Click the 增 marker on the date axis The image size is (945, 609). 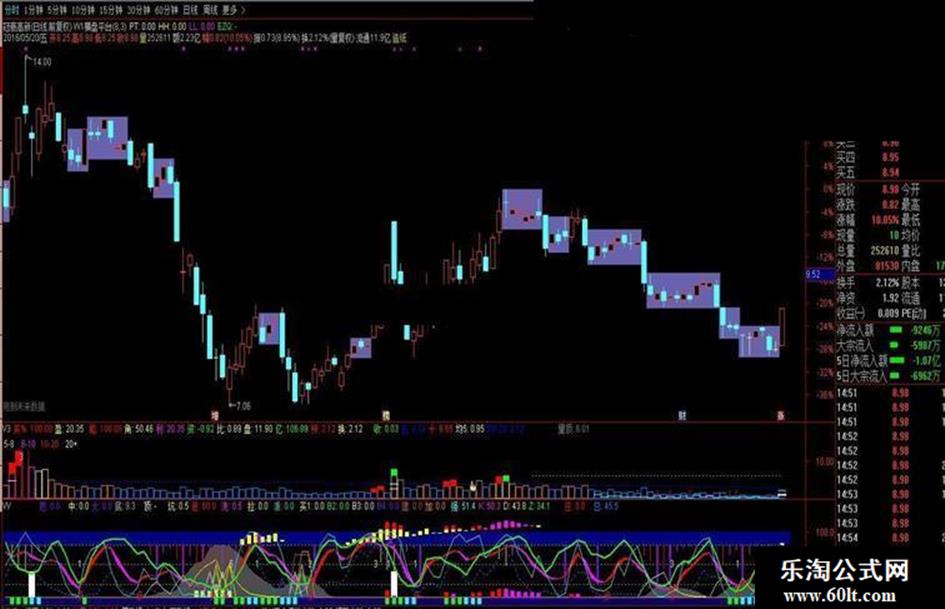click(x=215, y=415)
